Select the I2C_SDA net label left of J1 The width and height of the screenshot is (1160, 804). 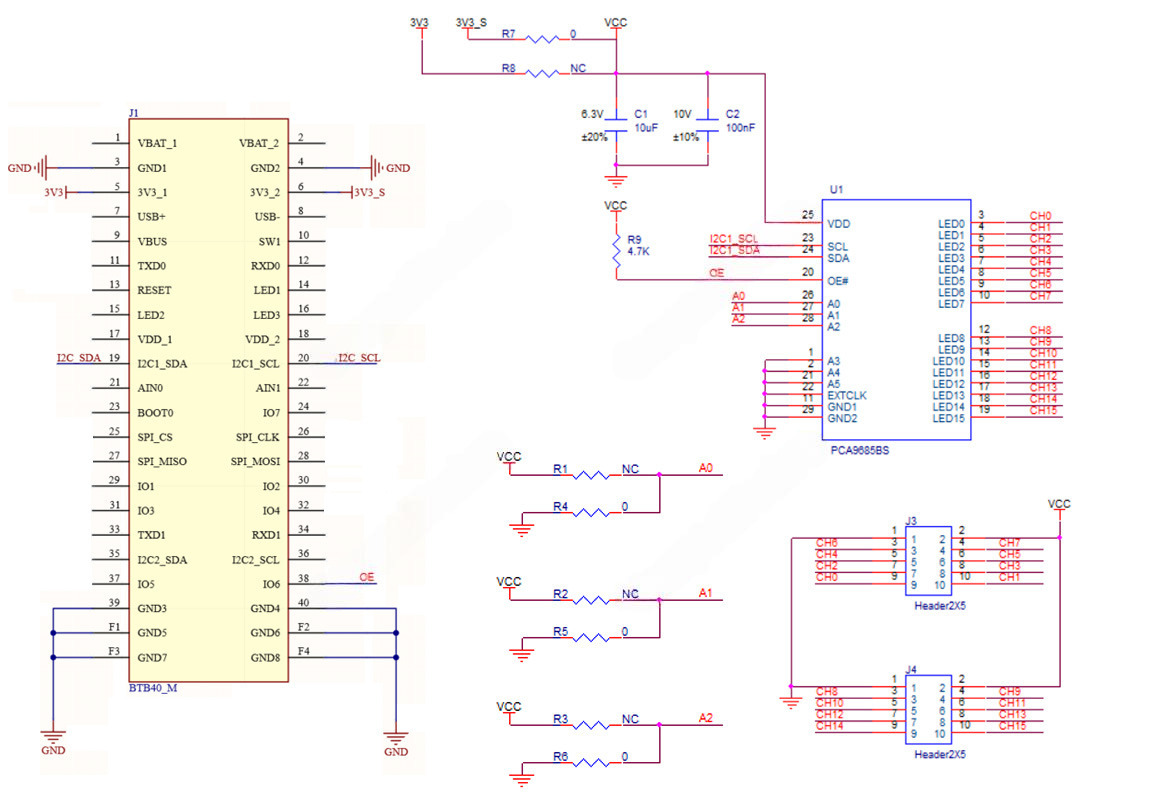tap(78, 357)
